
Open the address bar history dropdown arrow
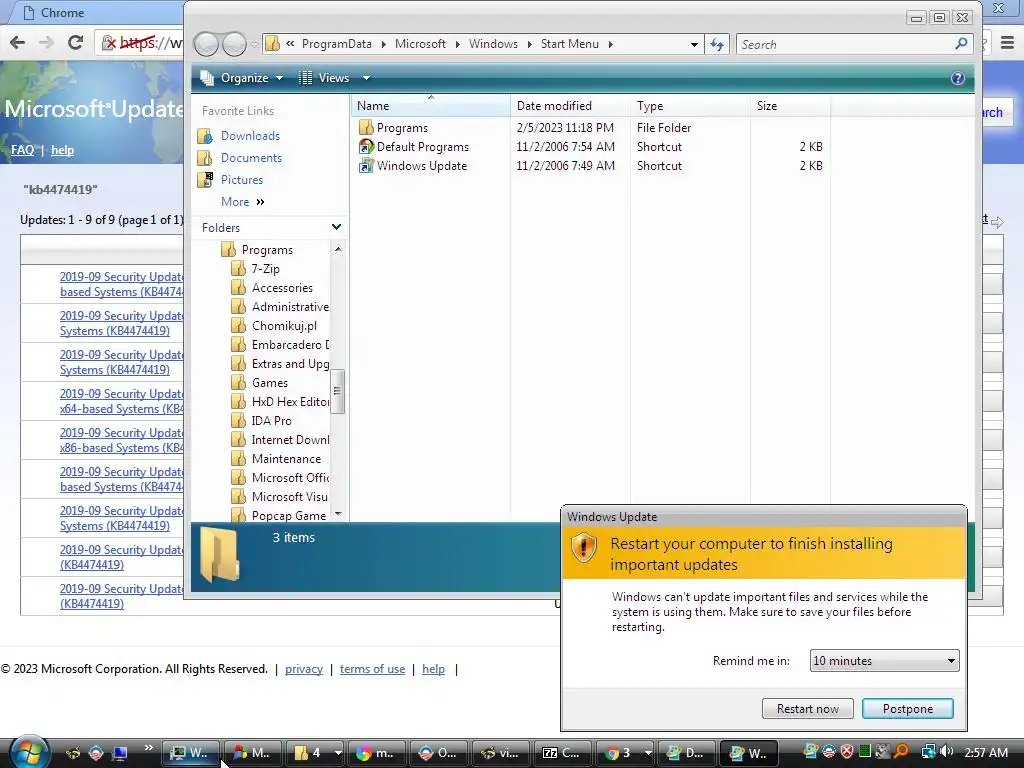point(694,44)
